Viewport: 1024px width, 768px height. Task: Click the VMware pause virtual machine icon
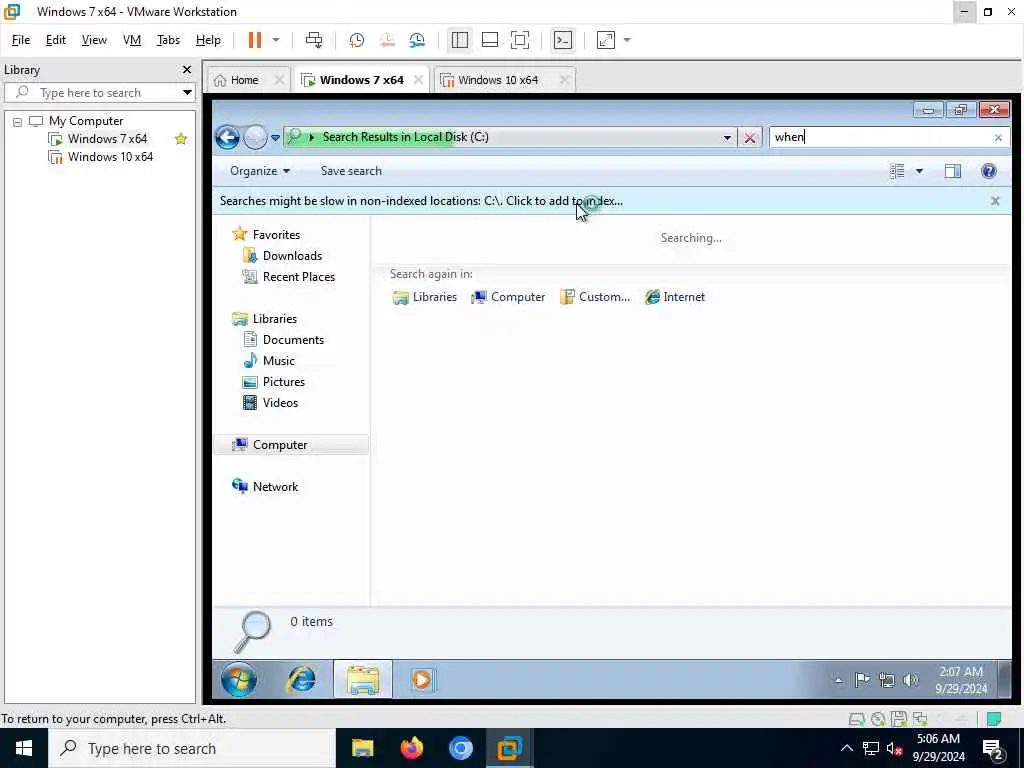[x=255, y=40]
